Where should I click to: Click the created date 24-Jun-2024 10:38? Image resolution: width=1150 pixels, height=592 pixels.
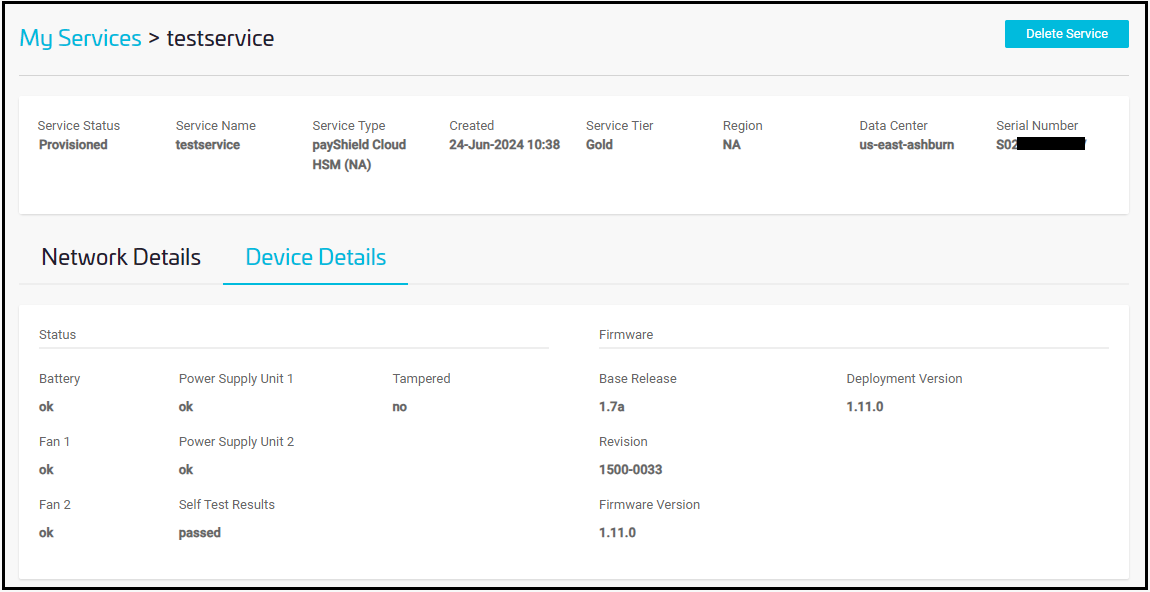pos(504,145)
